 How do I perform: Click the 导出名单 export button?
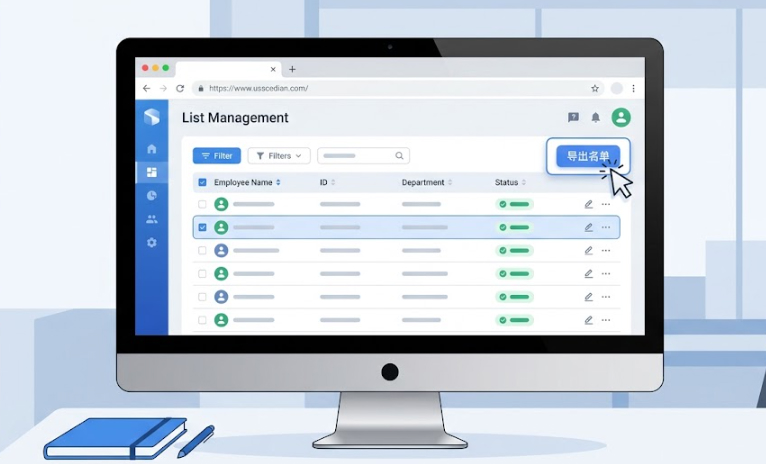click(588, 156)
